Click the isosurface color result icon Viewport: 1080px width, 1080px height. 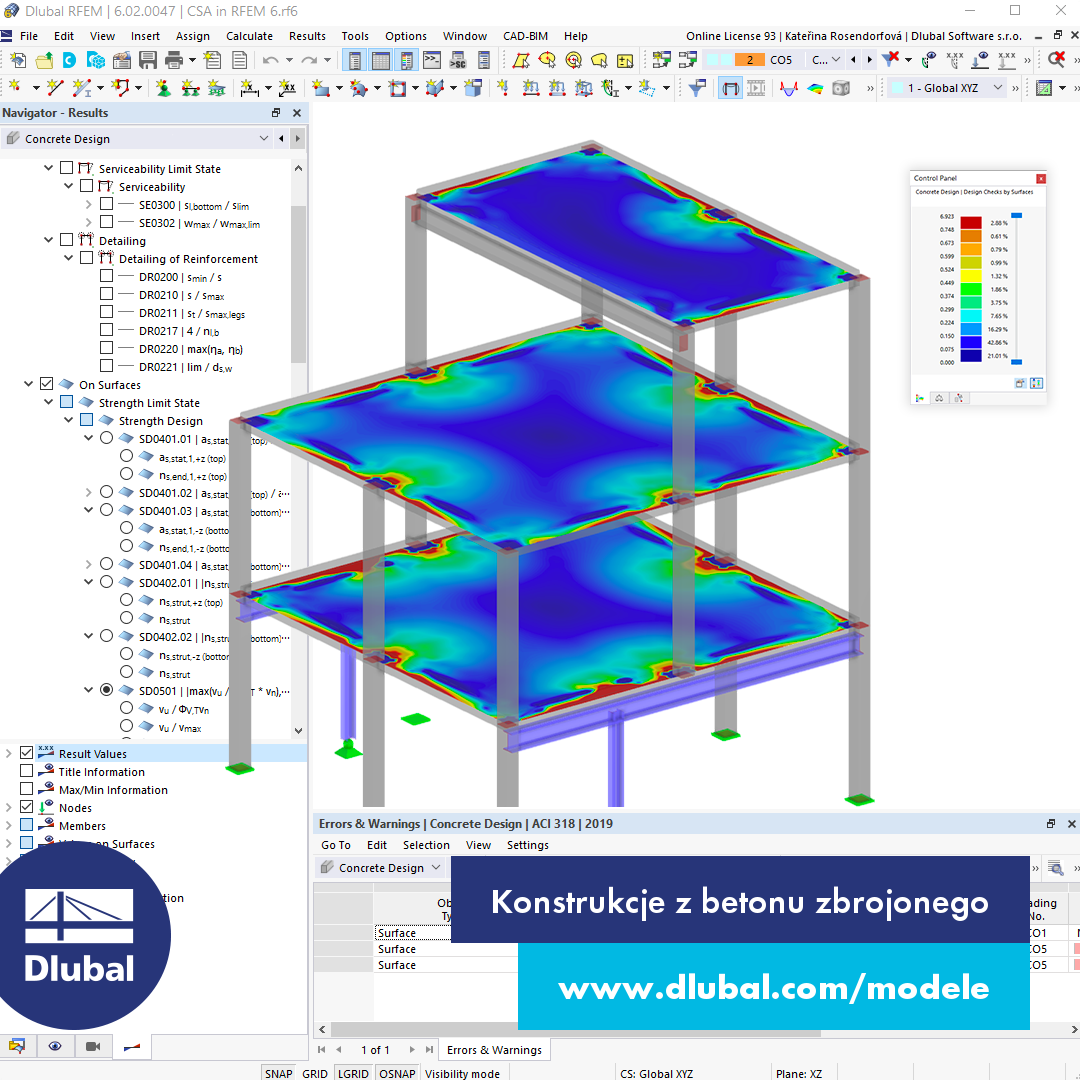click(x=815, y=88)
